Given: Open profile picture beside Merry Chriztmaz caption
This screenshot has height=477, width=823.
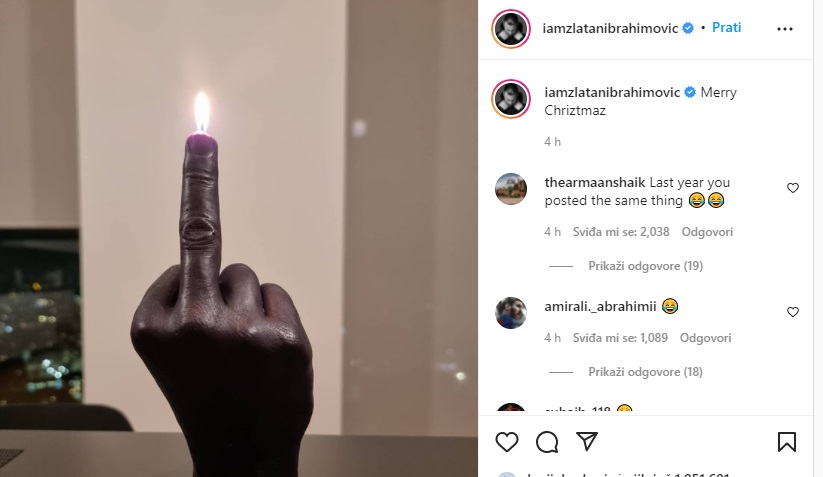Looking at the screenshot, I should pos(511,99).
